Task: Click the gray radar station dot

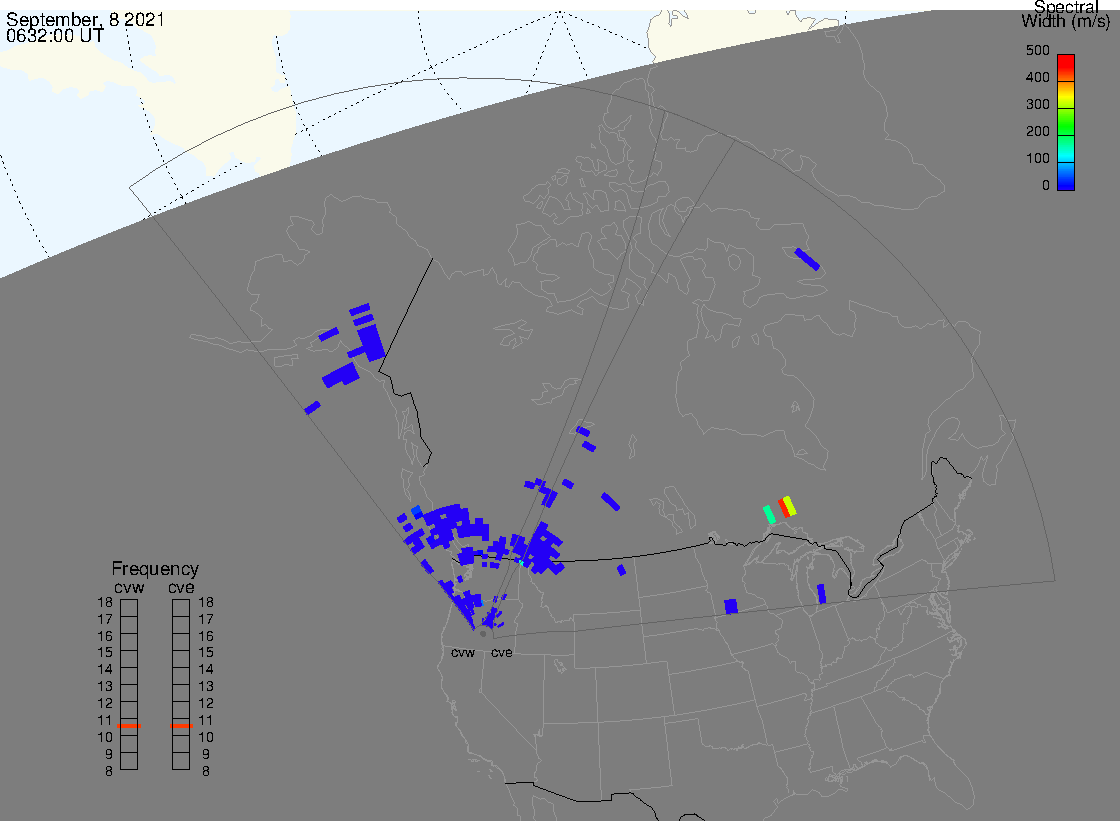Action: click(483, 634)
